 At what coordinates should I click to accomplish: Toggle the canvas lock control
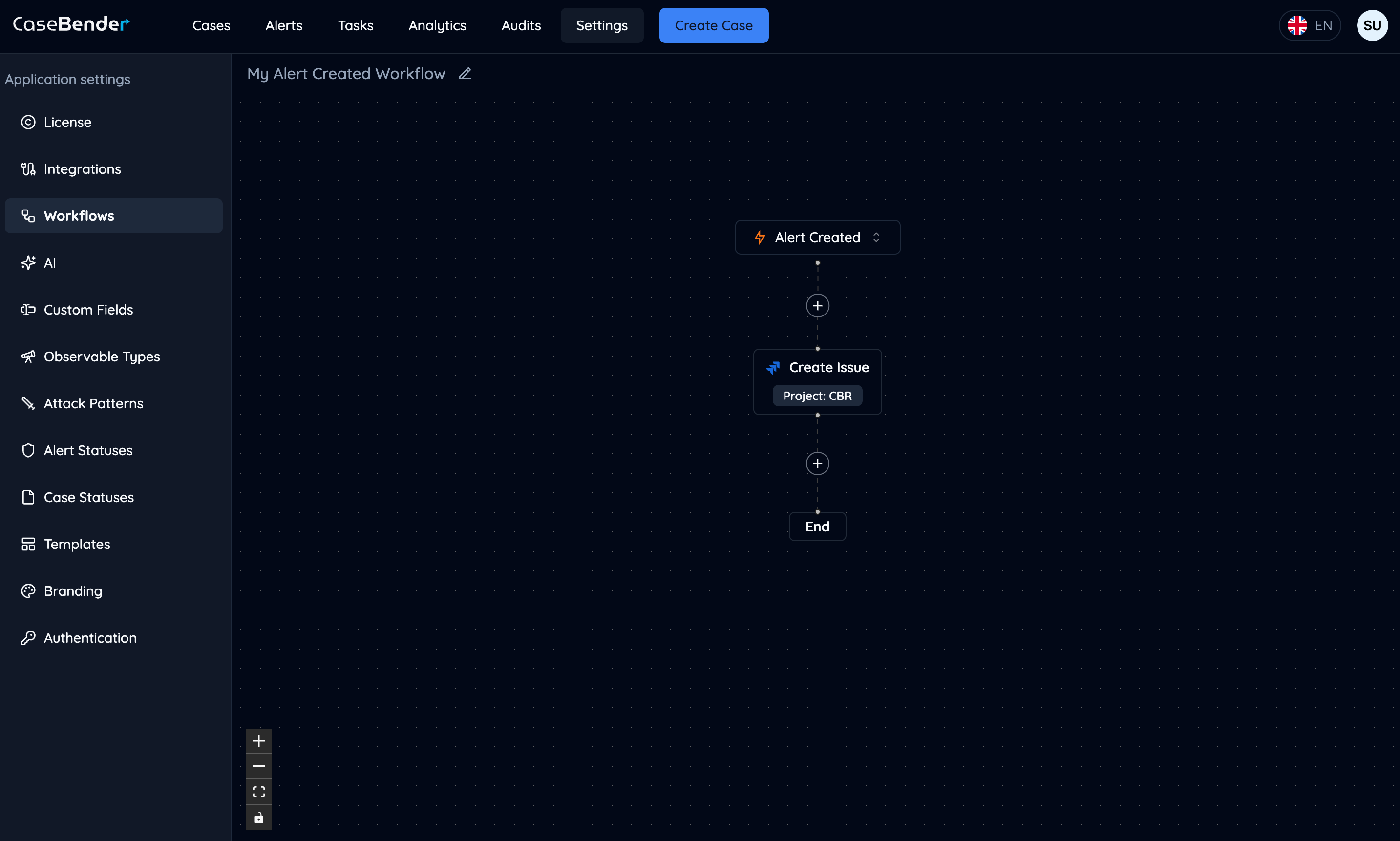(x=259, y=818)
